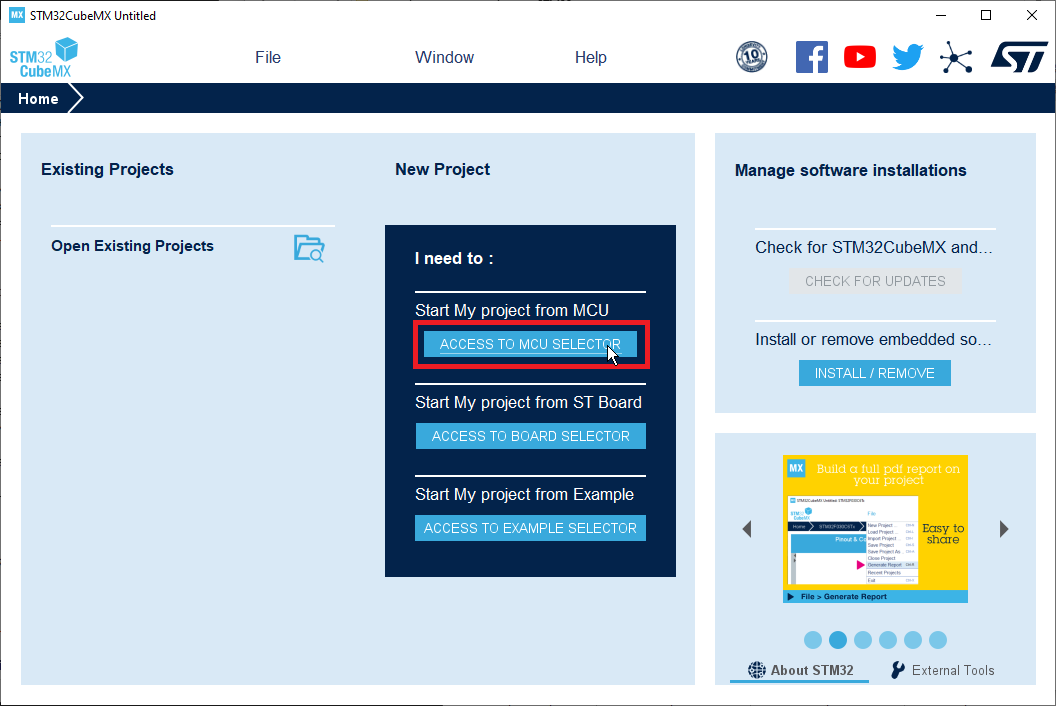
Task: Open the 10 years anniversary badge
Action: pyautogui.click(x=752, y=57)
